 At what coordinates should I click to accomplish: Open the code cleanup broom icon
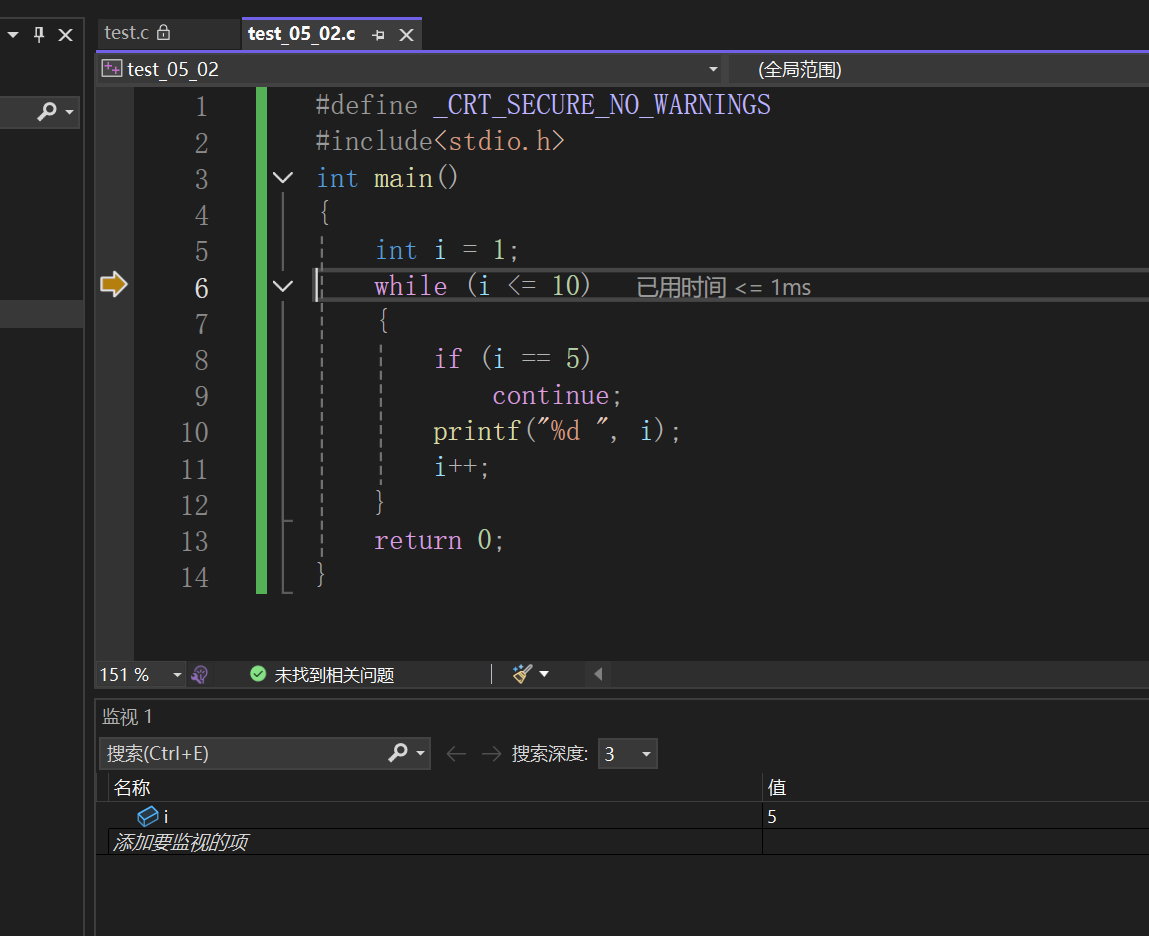pyautogui.click(x=522, y=674)
